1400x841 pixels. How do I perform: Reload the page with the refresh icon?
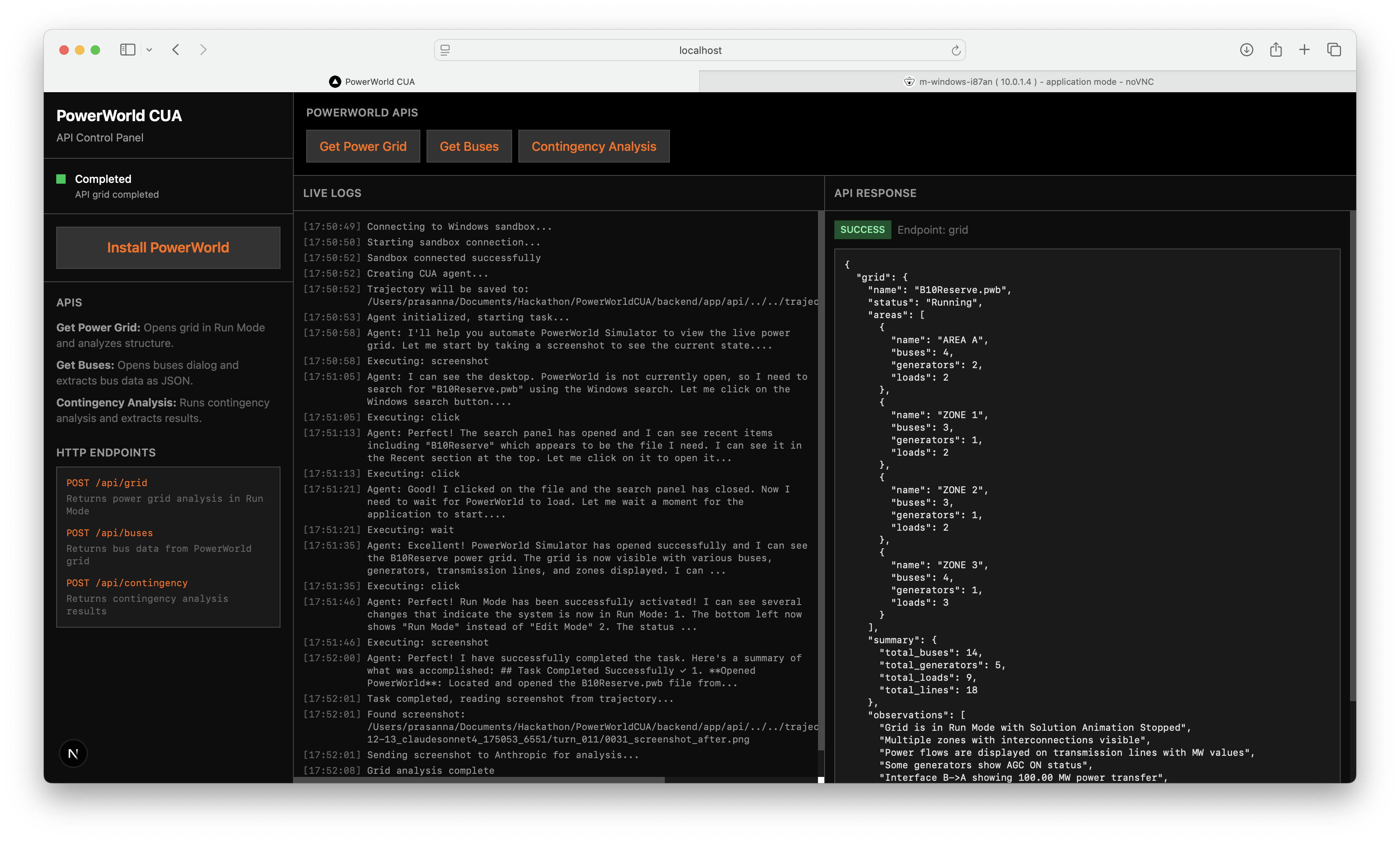pyautogui.click(x=955, y=50)
